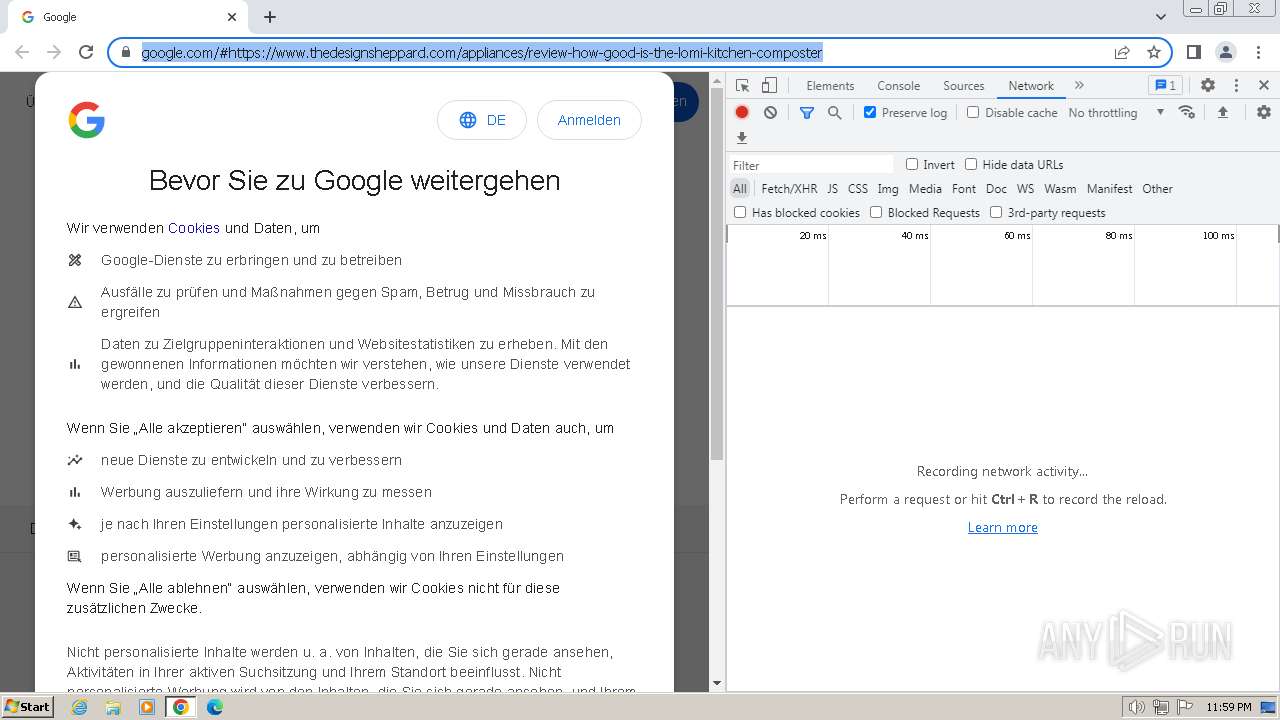The width and height of the screenshot is (1280, 720).
Task: Tick Has blocked cookies
Action: click(740, 212)
